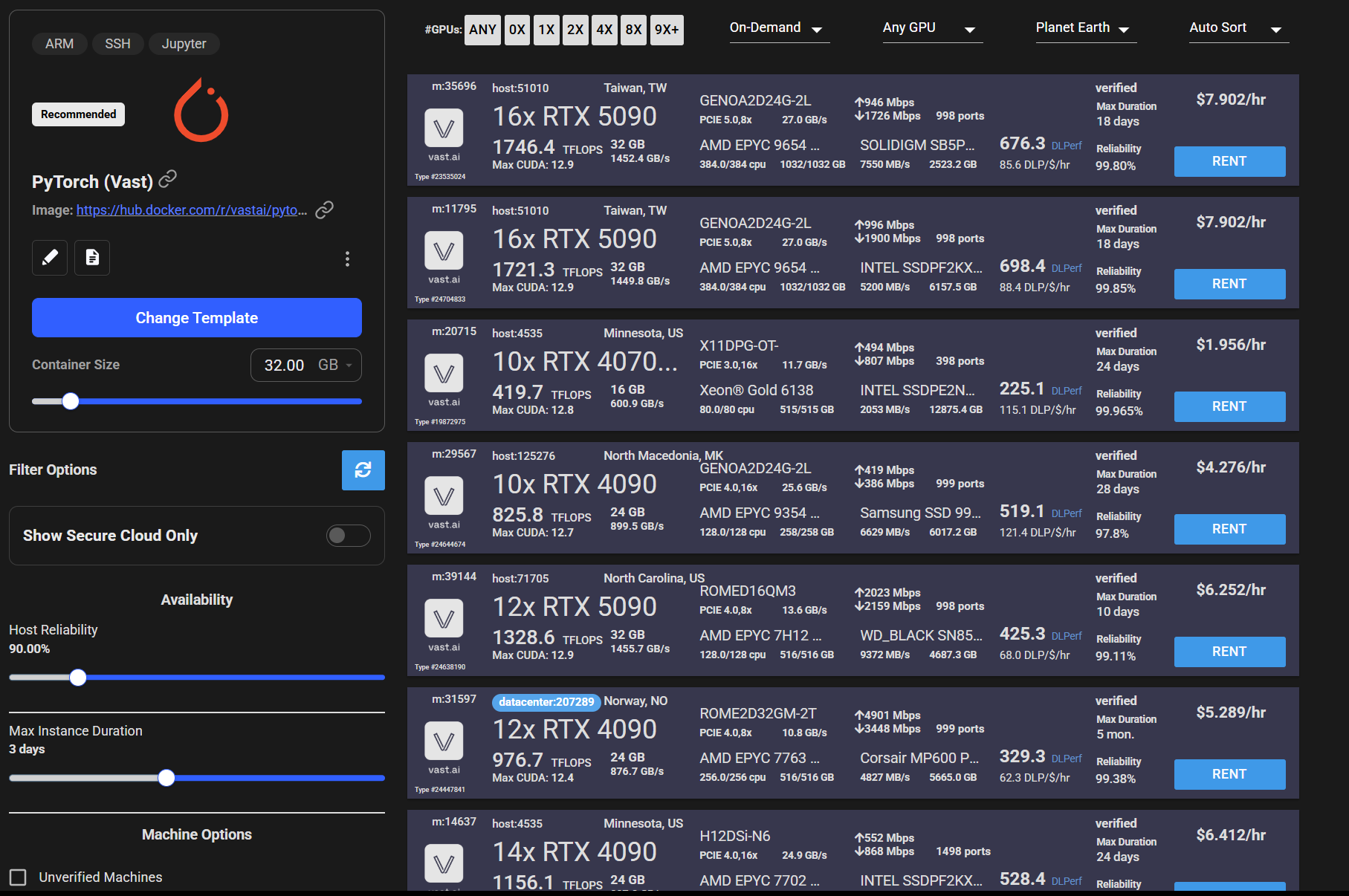Enable Show Secure Cloud Only
The image size is (1349, 896).
click(x=348, y=535)
